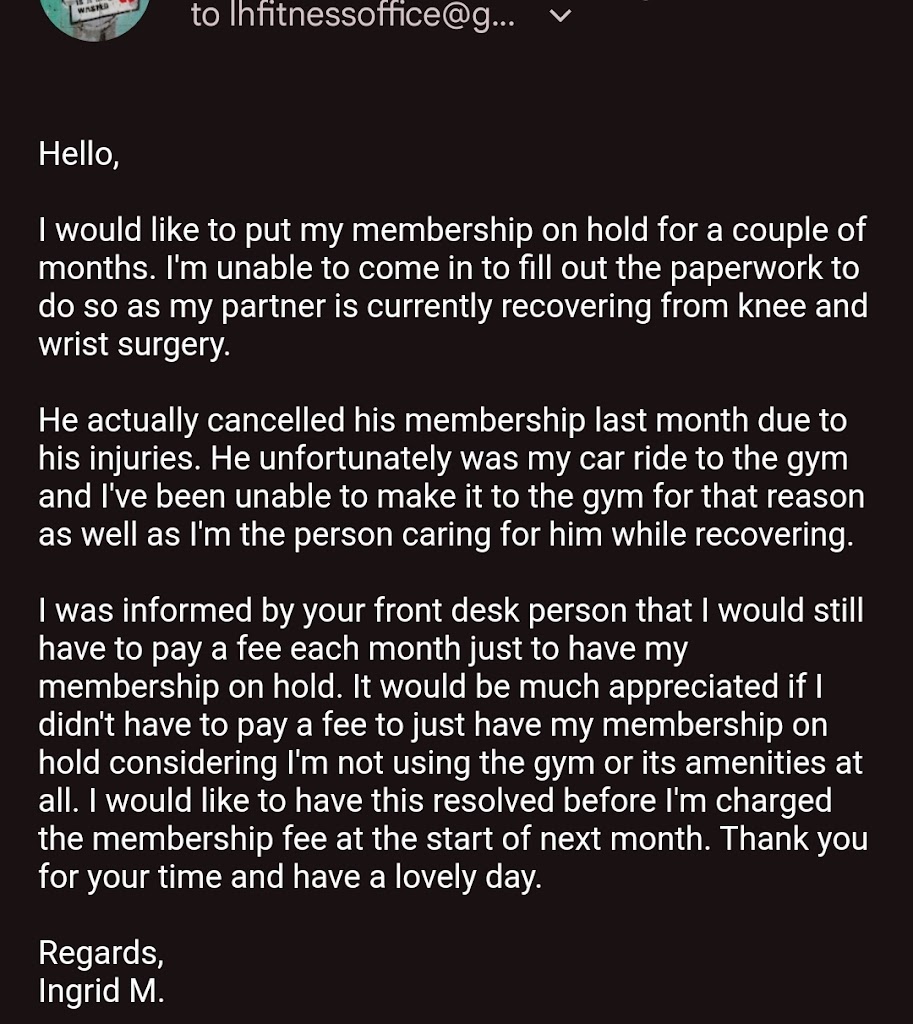Click the signature 'Ingrid M.'

tap(101, 990)
